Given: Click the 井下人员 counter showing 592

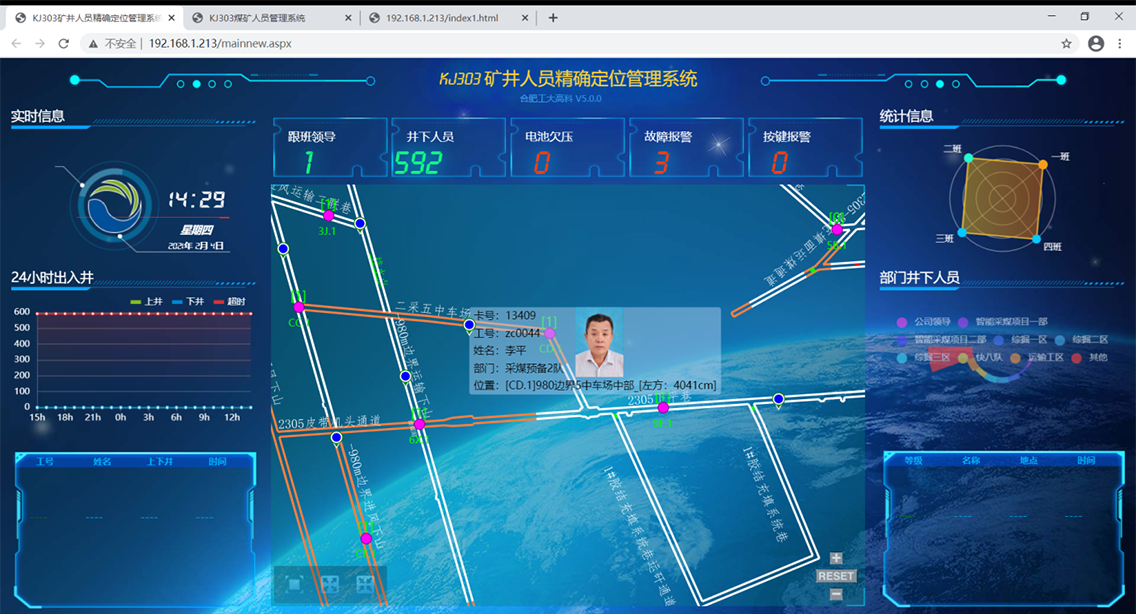Looking at the screenshot, I should pos(448,148).
